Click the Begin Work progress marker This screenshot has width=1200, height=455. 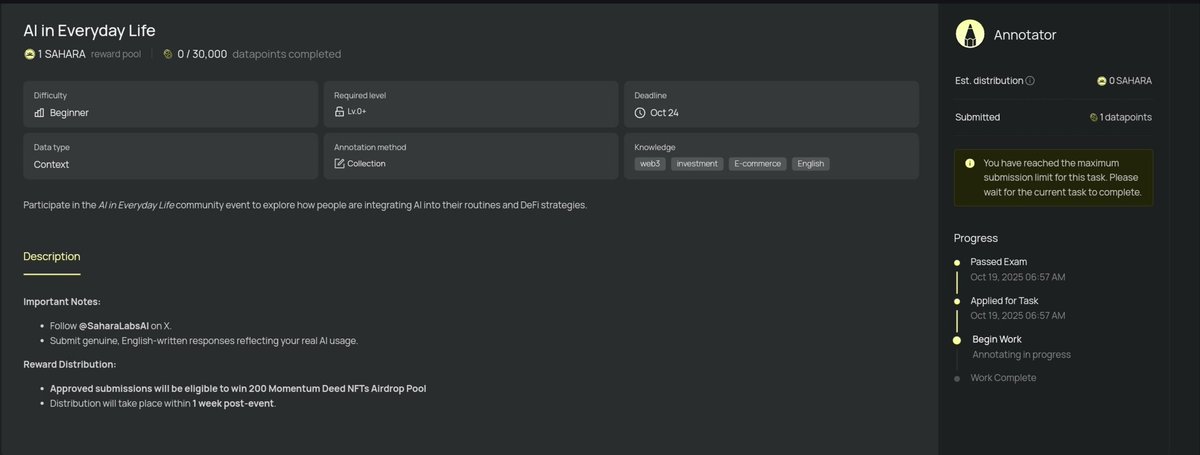coord(957,340)
